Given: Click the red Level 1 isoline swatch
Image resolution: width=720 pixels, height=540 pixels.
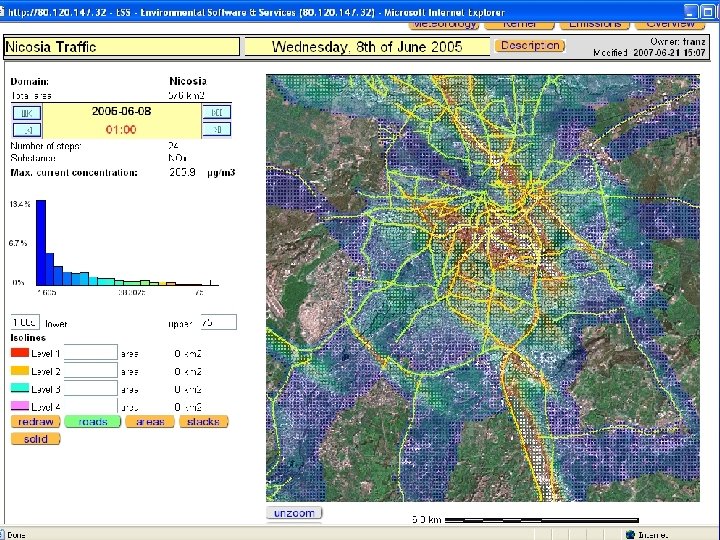Looking at the screenshot, I should coord(20,353).
